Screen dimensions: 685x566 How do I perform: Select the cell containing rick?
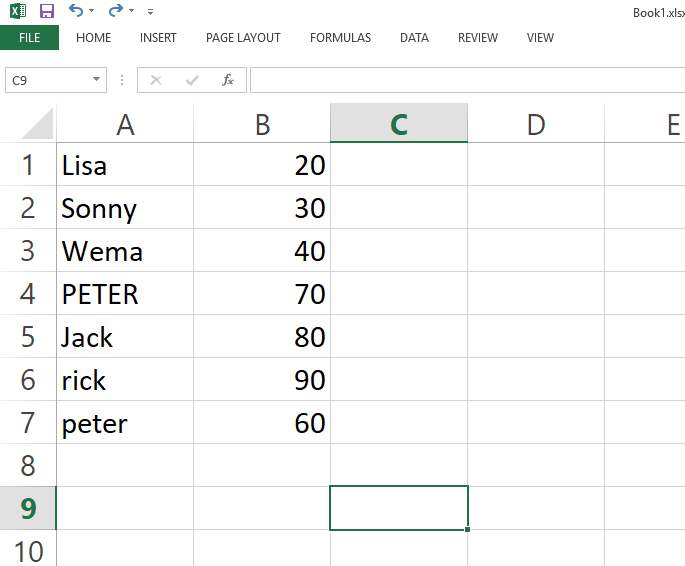(125, 380)
